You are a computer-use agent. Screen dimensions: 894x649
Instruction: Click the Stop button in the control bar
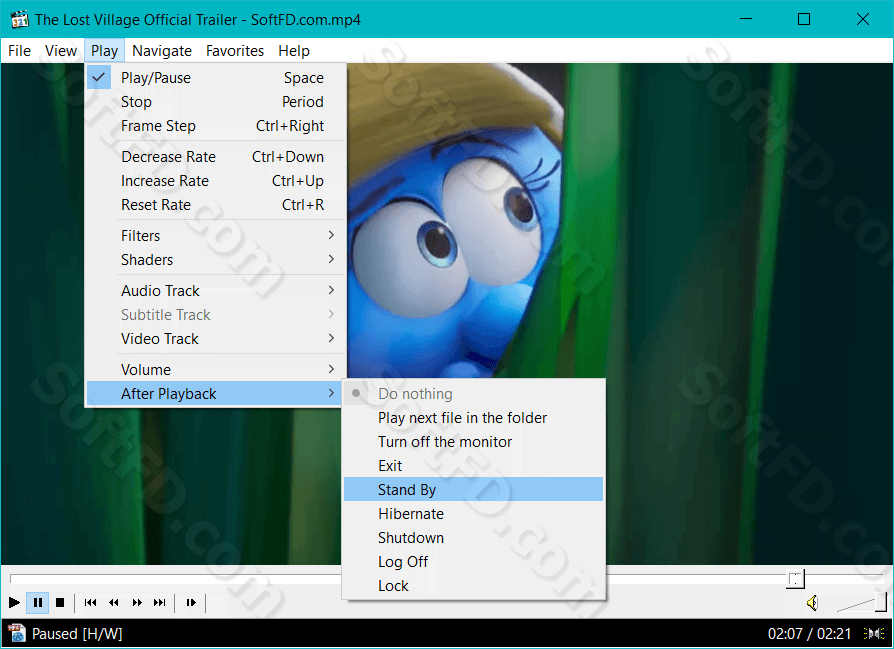pyautogui.click(x=60, y=602)
